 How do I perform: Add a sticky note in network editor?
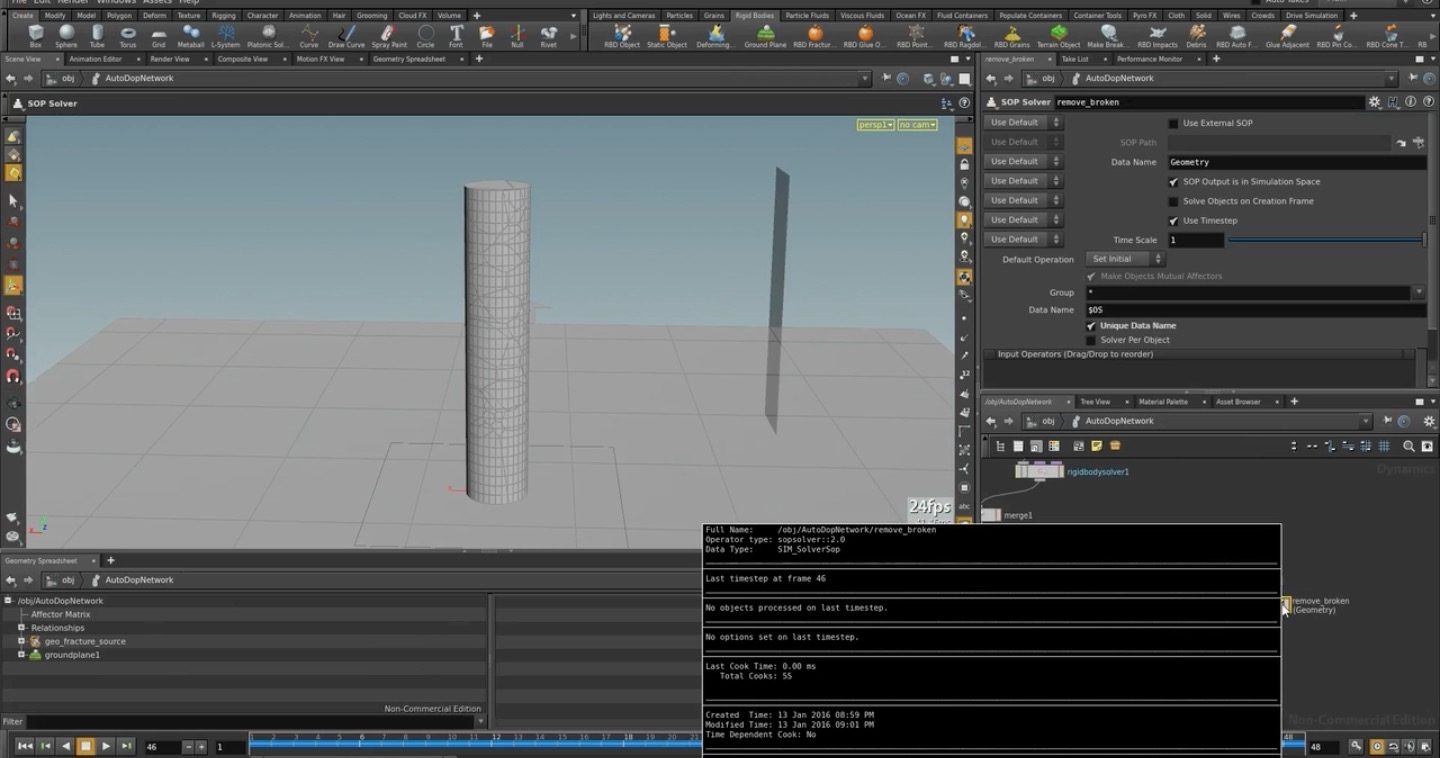click(x=1096, y=446)
